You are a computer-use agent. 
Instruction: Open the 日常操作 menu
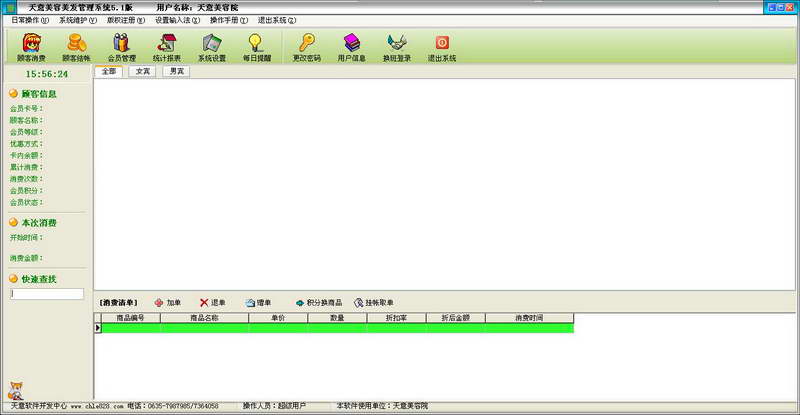coord(30,20)
